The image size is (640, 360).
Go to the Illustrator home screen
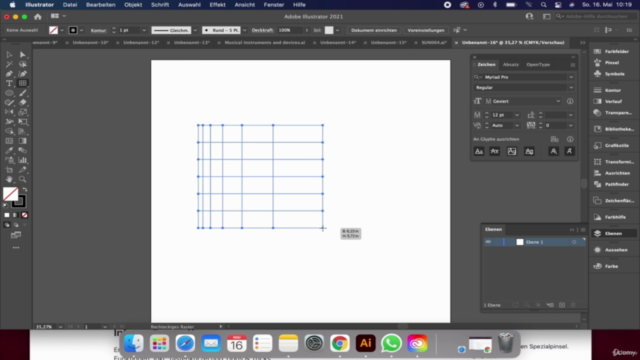point(38,17)
